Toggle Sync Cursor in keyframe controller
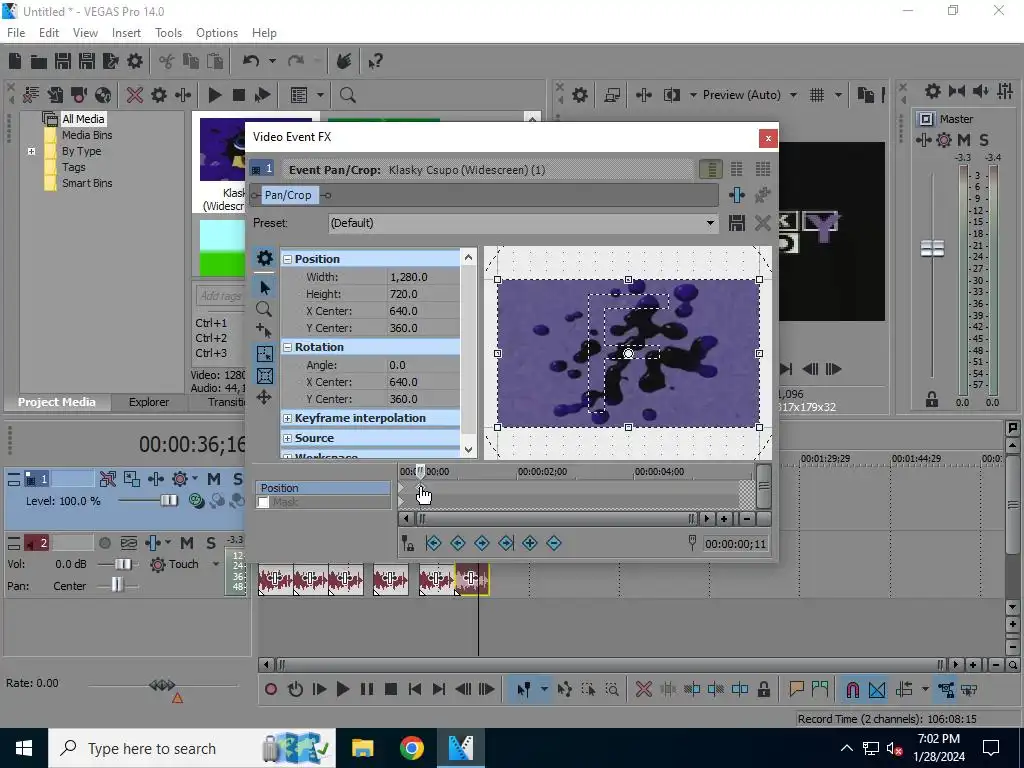This screenshot has width=1024, height=768. click(x=408, y=543)
